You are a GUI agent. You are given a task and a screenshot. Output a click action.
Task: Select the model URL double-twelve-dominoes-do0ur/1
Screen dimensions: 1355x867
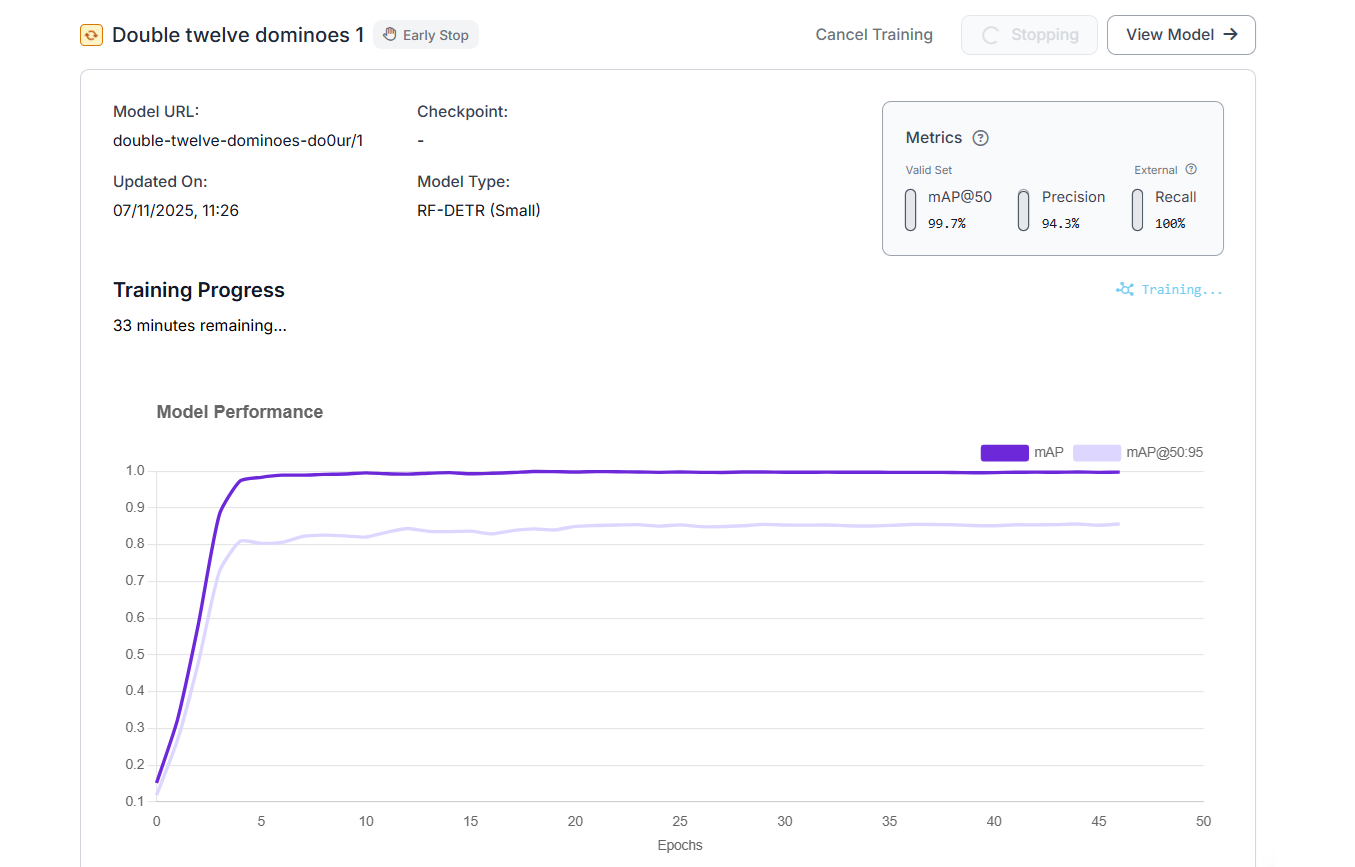238,140
